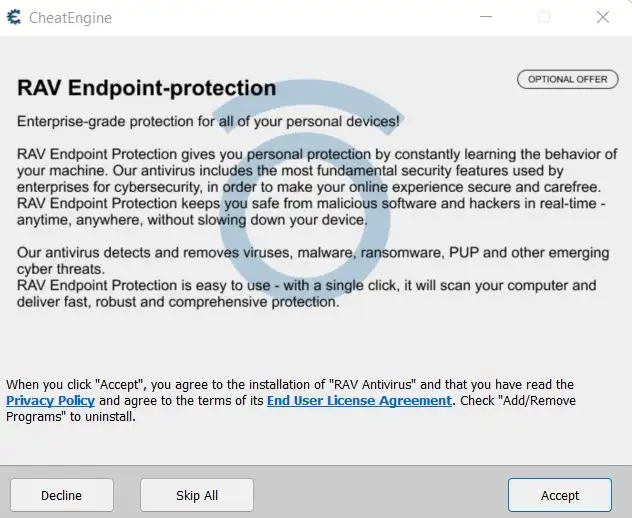Viewport: 632px width, 518px height.
Task: Click the RAV Endpoint-protection heading
Action: [147, 88]
